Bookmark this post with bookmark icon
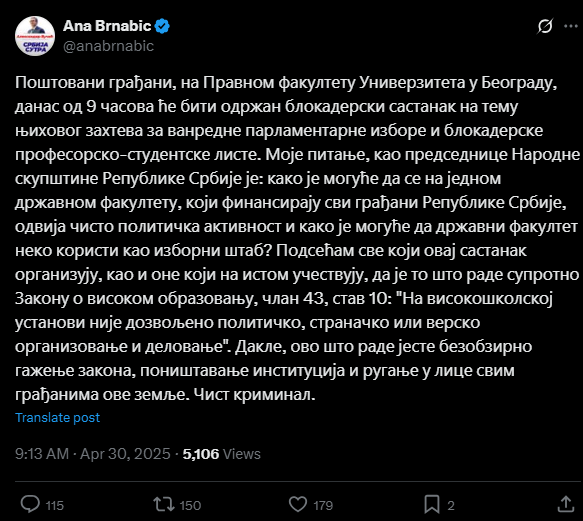The height and width of the screenshot is (521, 583). (x=432, y=505)
